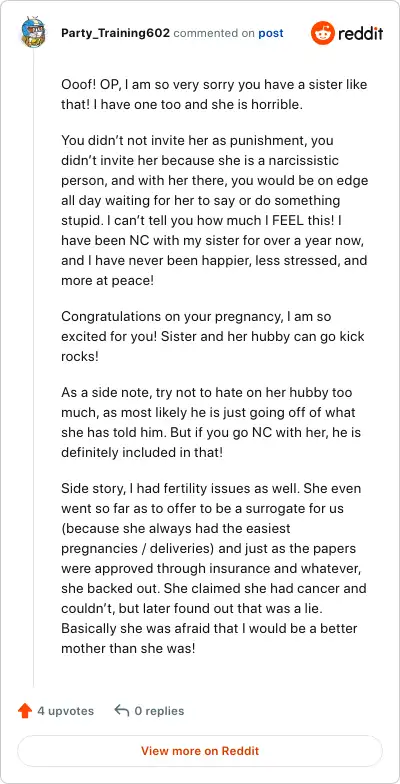400x784 pixels.
Task: Upvote the comment with orange arrow
Action: click(x=24, y=710)
